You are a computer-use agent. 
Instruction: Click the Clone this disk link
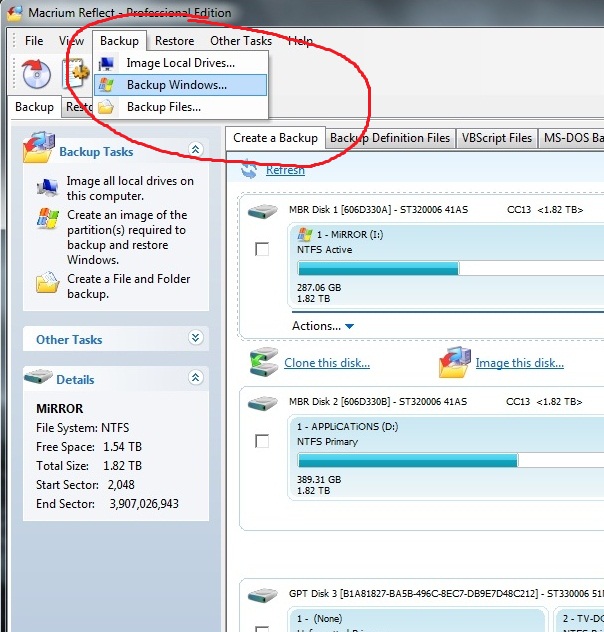pyautogui.click(x=326, y=363)
